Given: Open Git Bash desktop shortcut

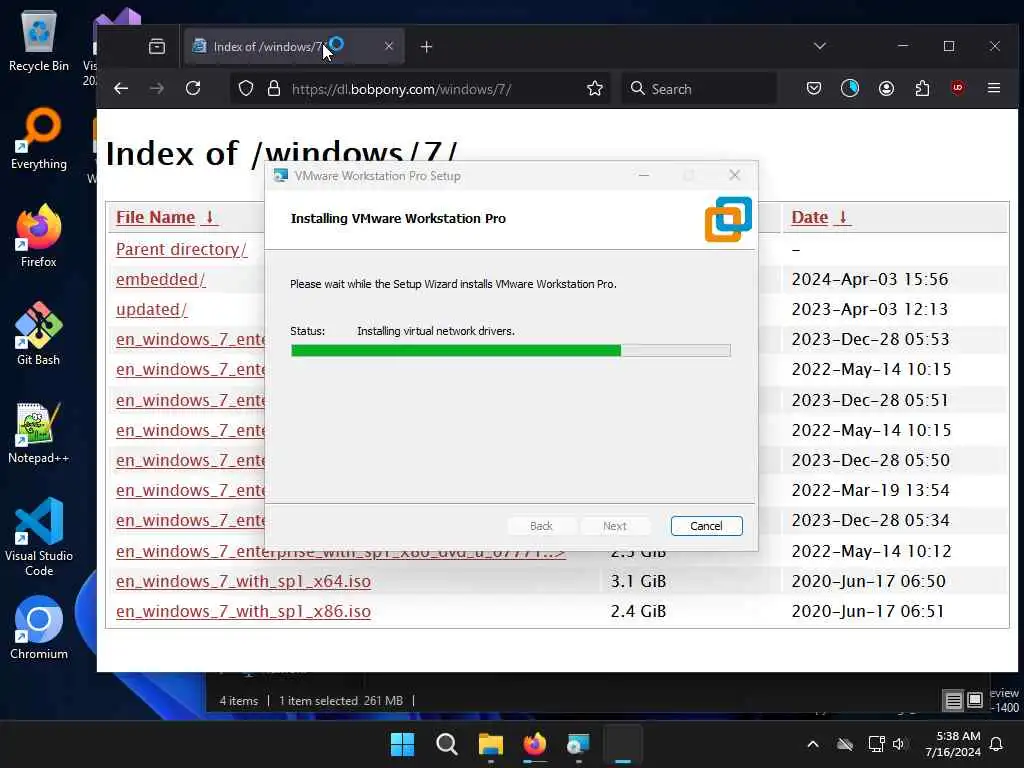Looking at the screenshot, I should point(39,334).
